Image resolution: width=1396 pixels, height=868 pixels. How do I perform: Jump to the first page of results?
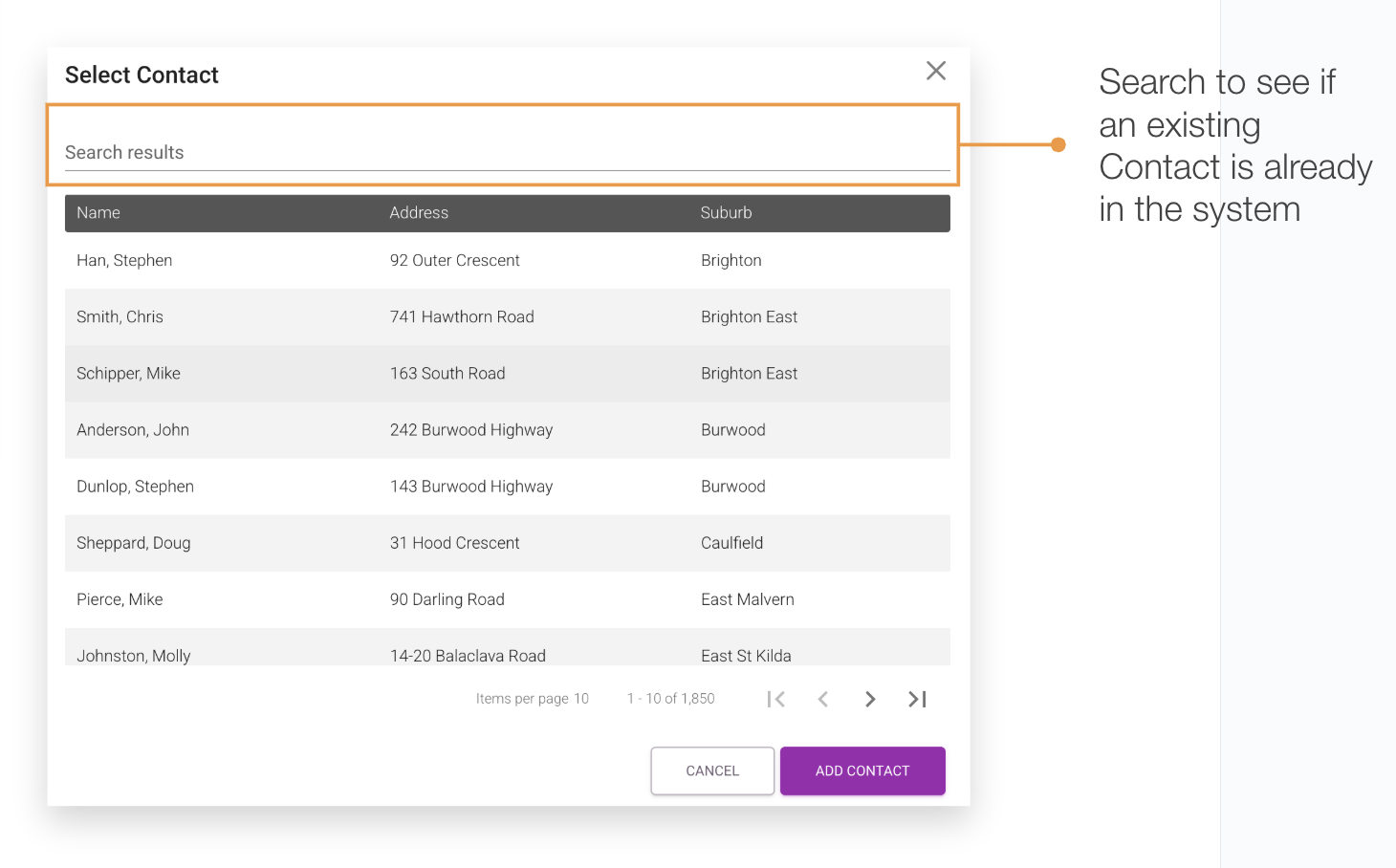coord(776,699)
